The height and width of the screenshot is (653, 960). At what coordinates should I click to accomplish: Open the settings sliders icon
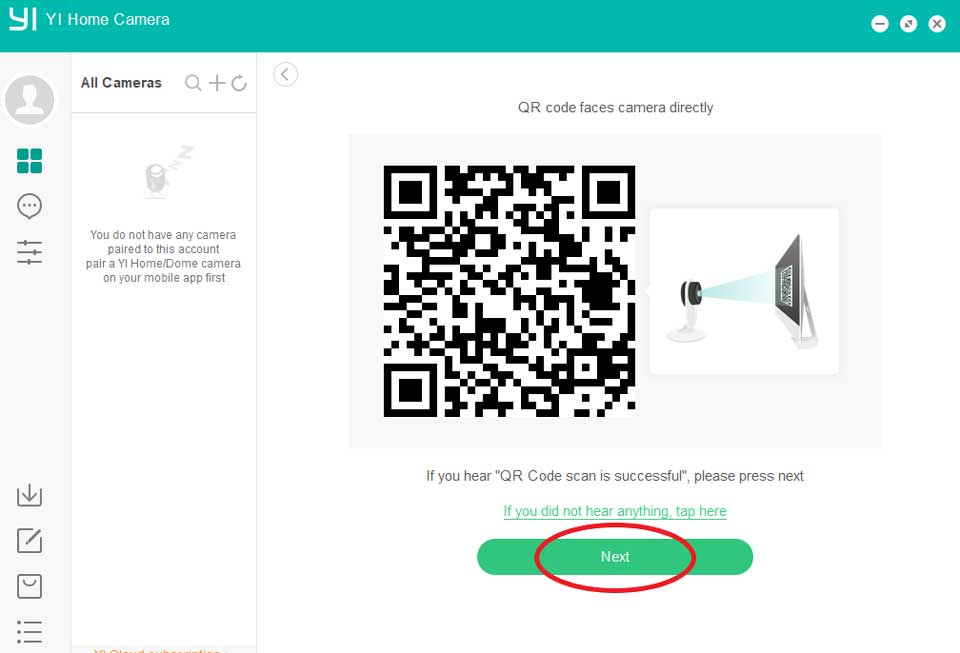coord(30,252)
